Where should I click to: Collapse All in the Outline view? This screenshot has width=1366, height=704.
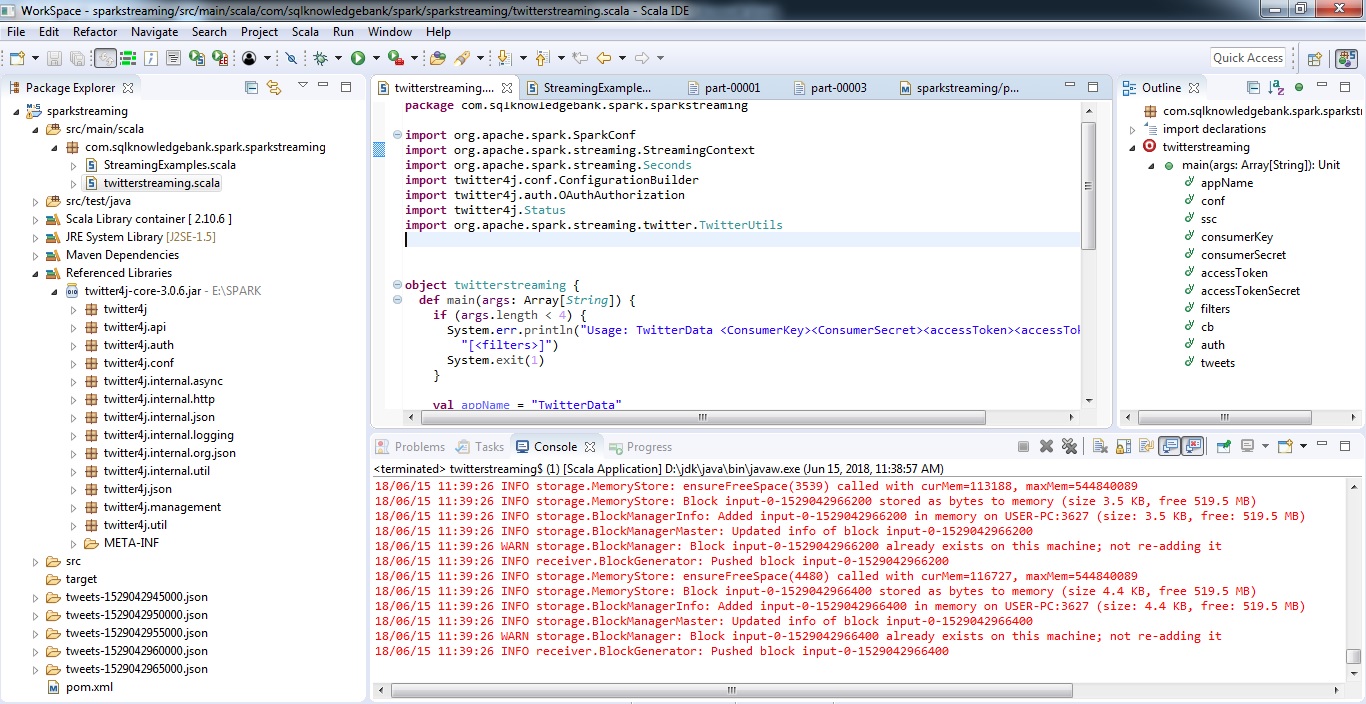[x=1253, y=87]
